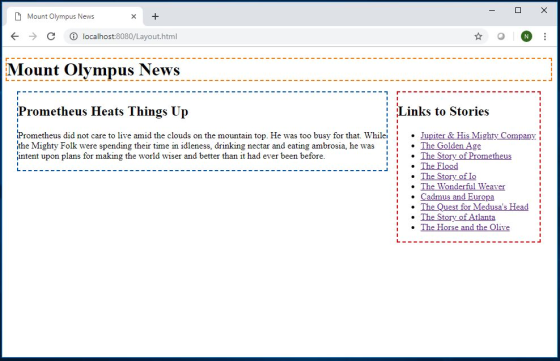Open The Horse and the Olive link
This screenshot has width=560, height=361.
(x=465, y=227)
